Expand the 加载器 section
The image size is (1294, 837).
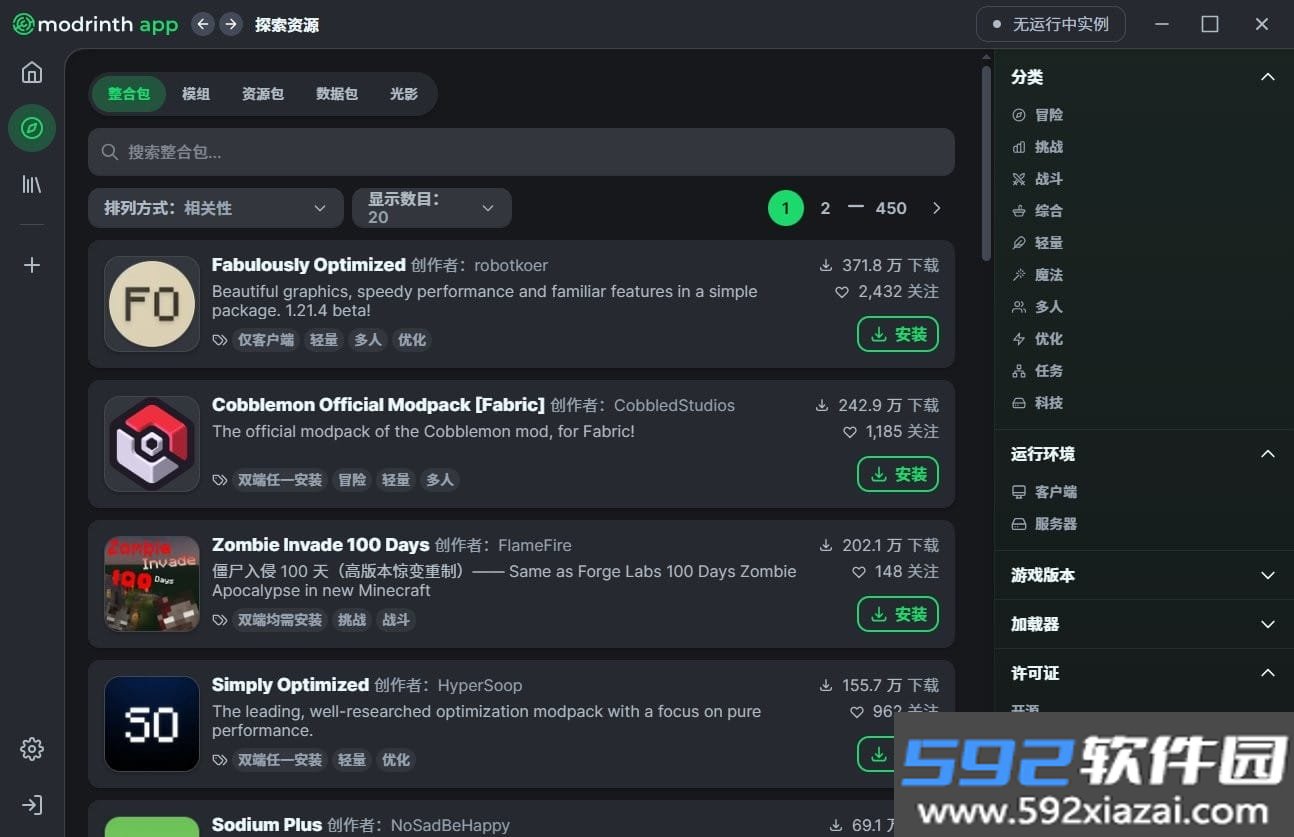(1268, 624)
